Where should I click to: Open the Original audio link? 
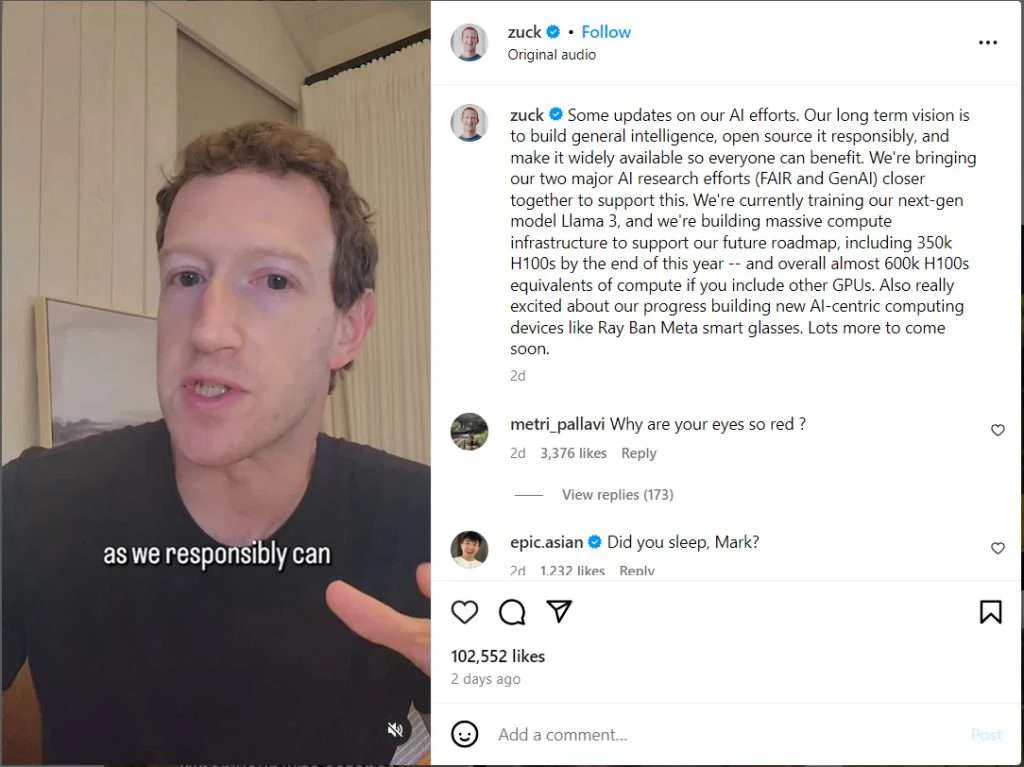(x=551, y=55)
